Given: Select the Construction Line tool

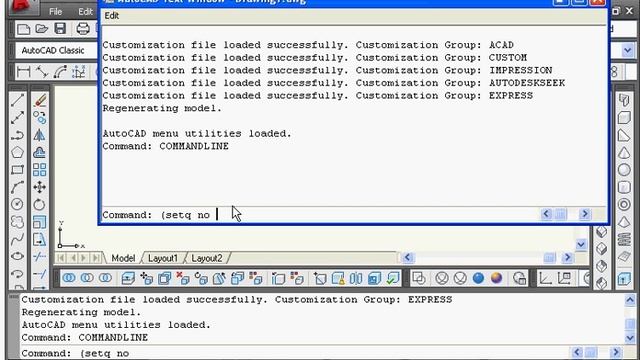Looking at the screenshot, I should (17, 118).
